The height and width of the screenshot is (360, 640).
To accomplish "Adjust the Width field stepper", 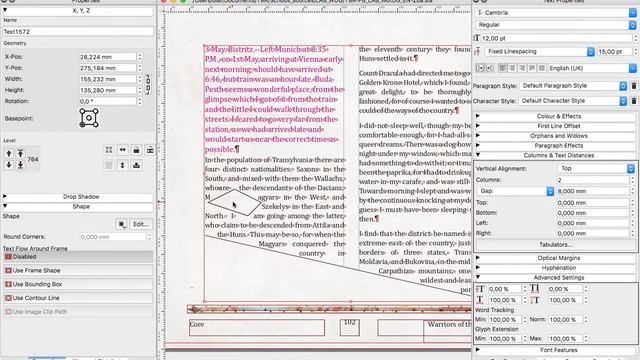I will [140, 79].
